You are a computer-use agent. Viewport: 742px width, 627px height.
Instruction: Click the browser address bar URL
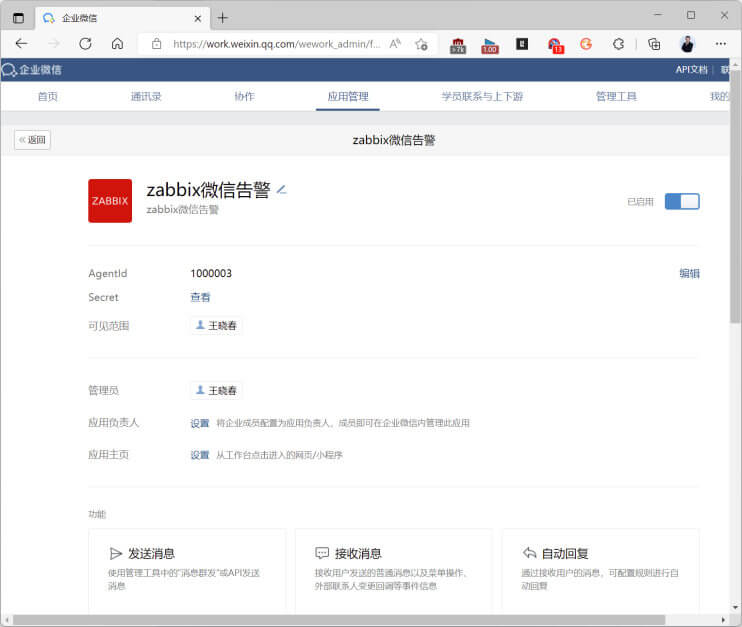point(276,44)
